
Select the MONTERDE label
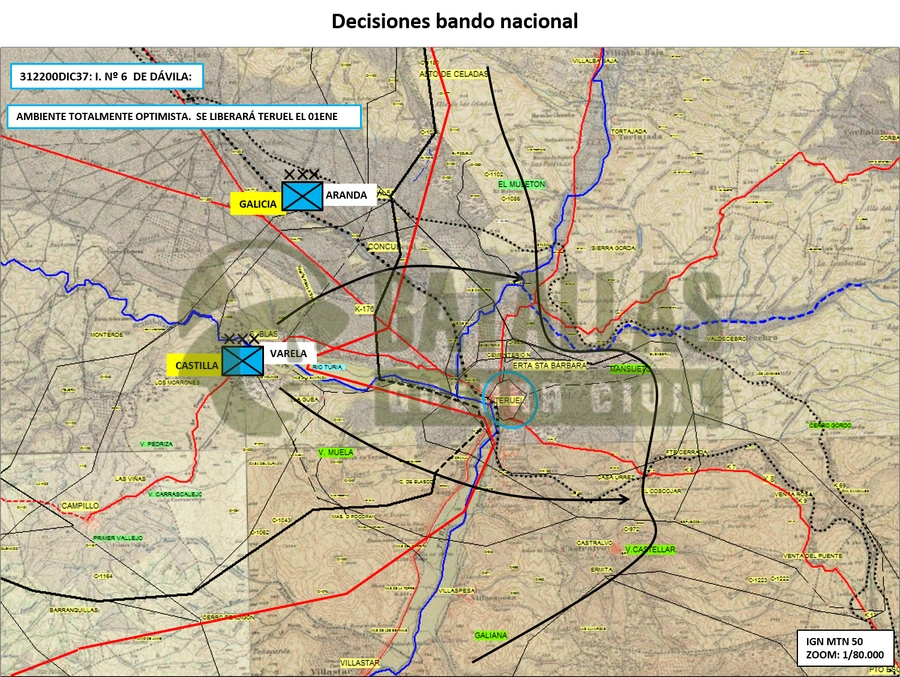pyautogui.click(x=107, y=334)
